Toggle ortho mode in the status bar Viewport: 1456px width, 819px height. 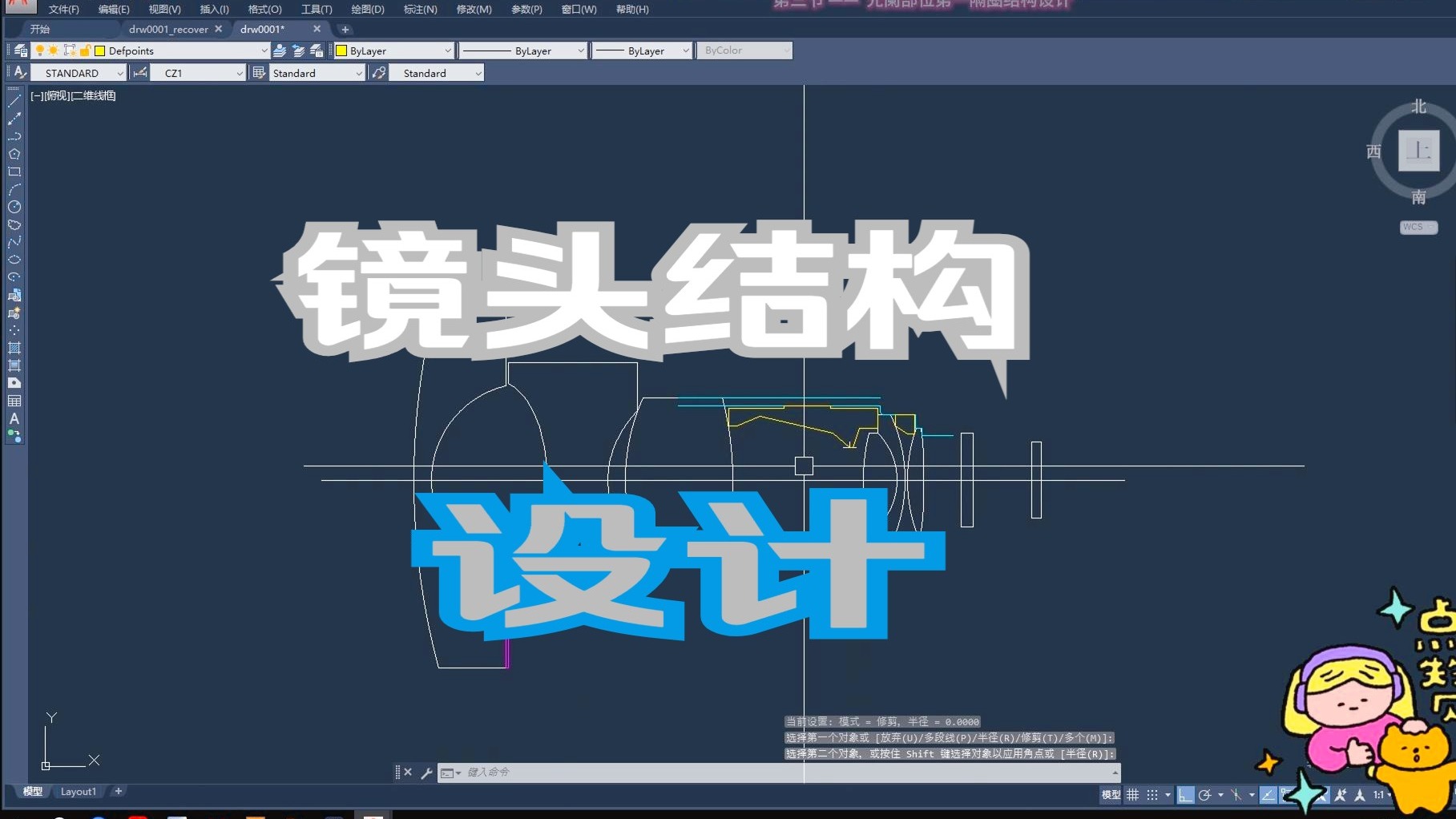click(1187, 795)
